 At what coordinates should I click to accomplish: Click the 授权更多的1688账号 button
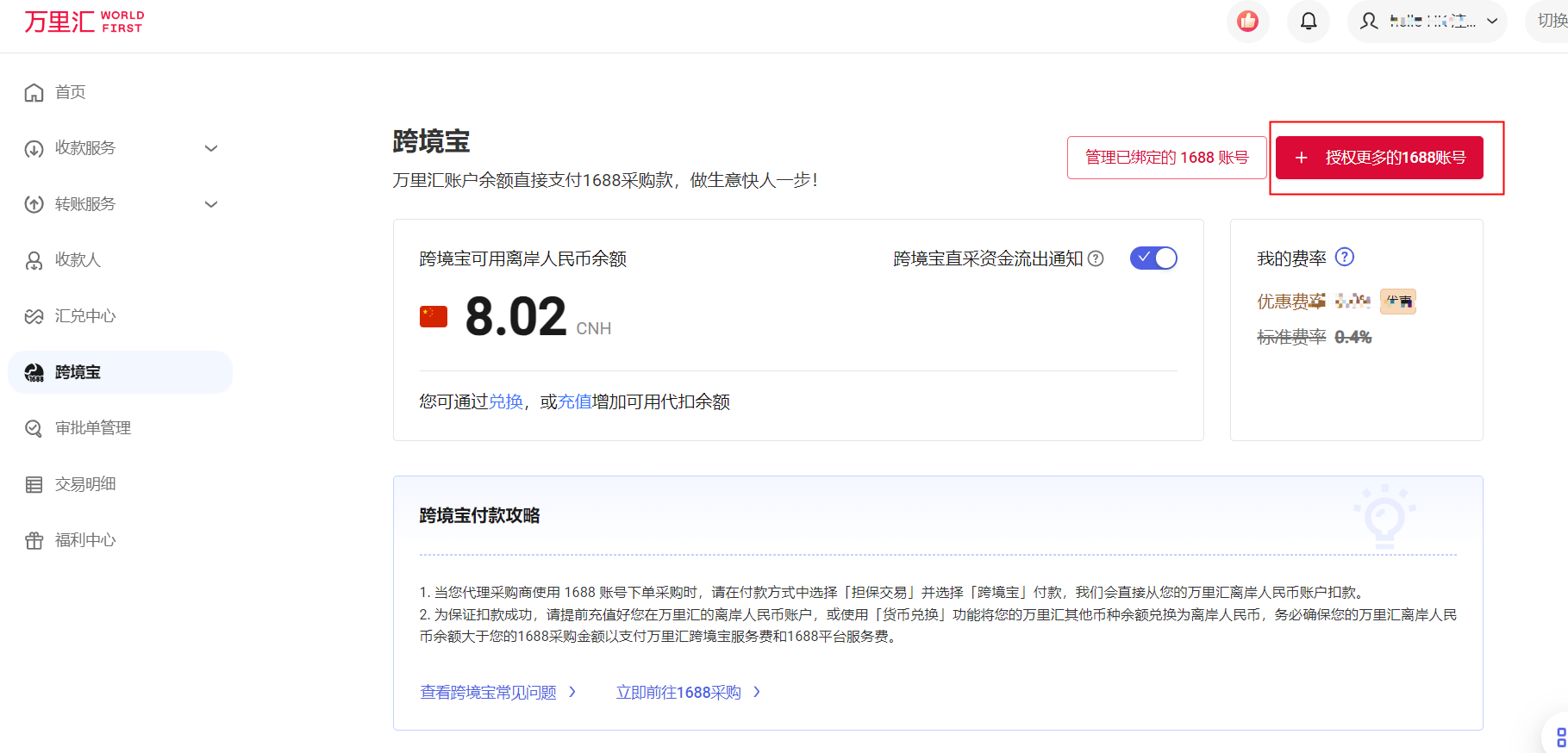[x=1379, y=158]
